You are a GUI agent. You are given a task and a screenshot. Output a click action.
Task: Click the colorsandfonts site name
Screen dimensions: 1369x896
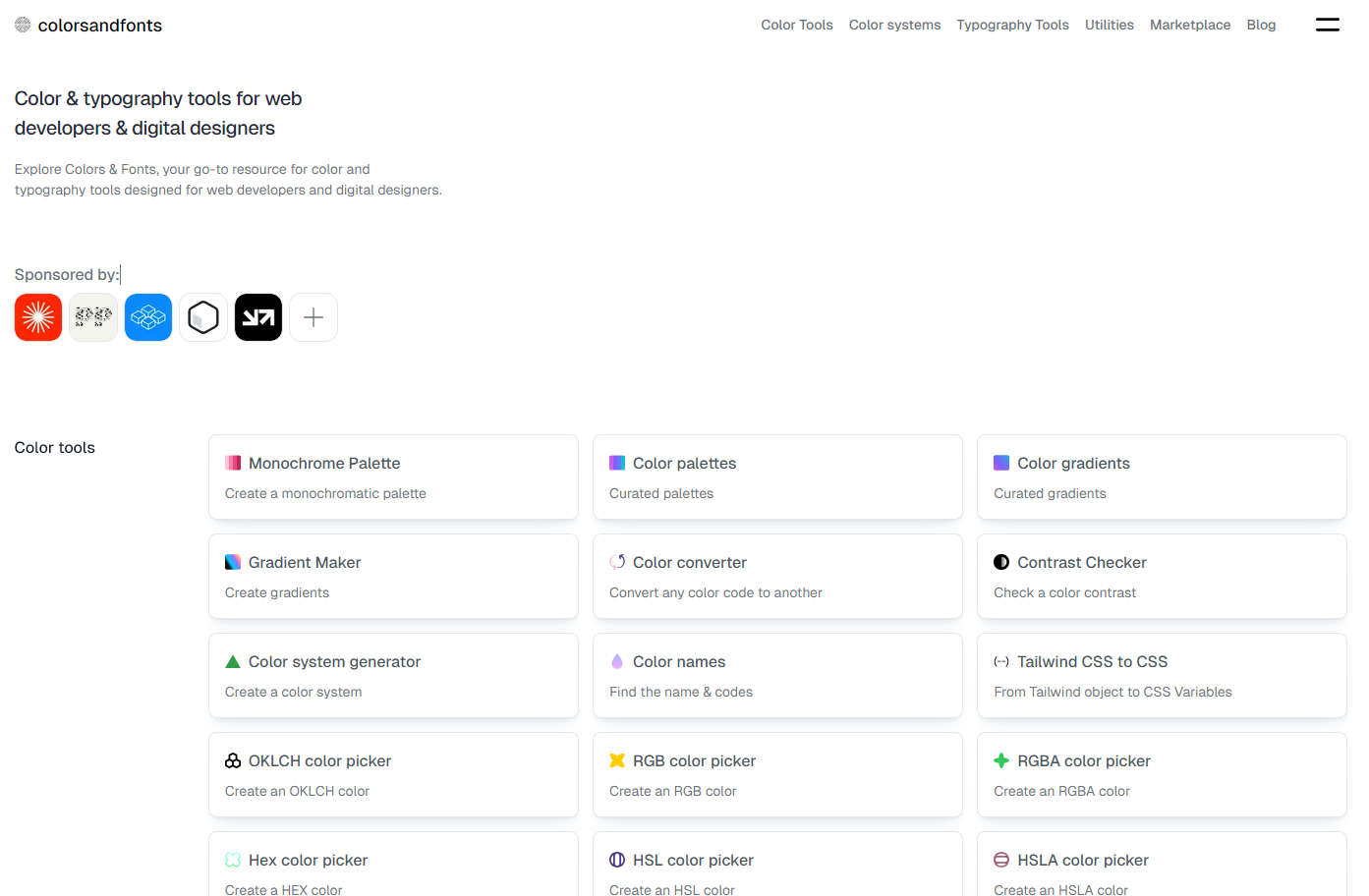point(100,26)
